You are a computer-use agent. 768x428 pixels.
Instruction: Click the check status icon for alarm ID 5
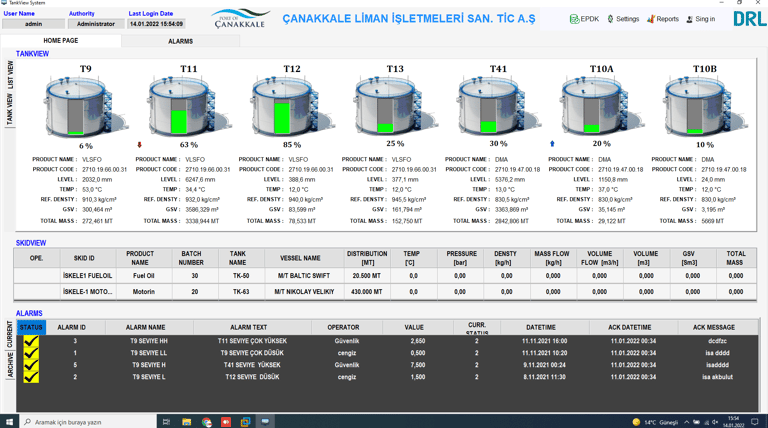[31, 365]
